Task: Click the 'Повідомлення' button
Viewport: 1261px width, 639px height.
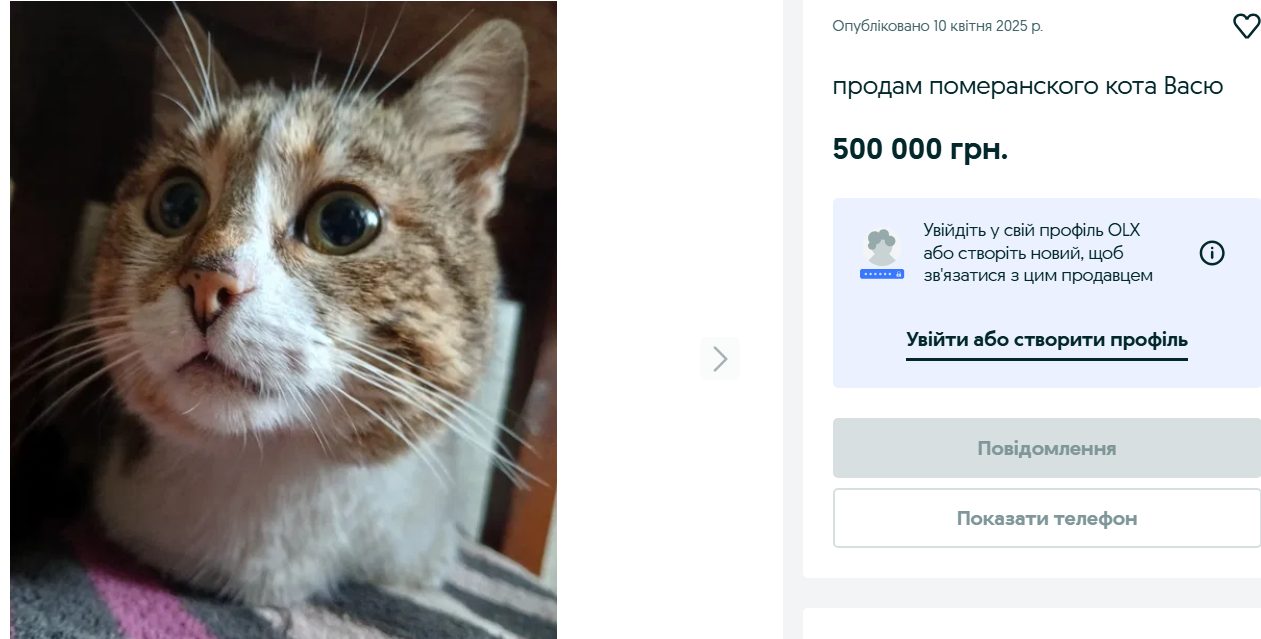Action: click(x=1047, y=448)
